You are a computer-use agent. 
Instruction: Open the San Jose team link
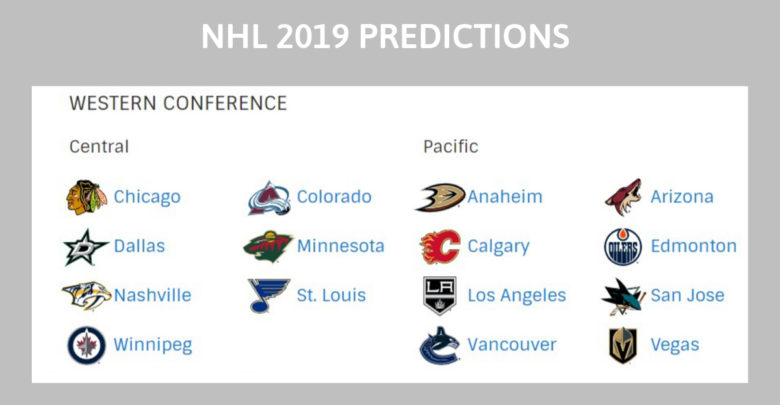687,295
